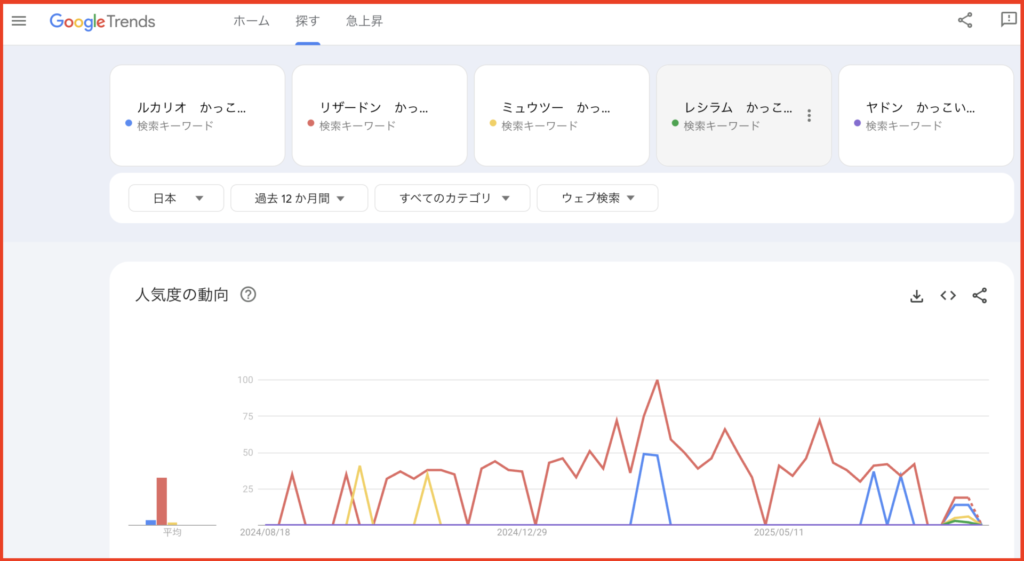Go to the ホーム tab

pos(251,21)
